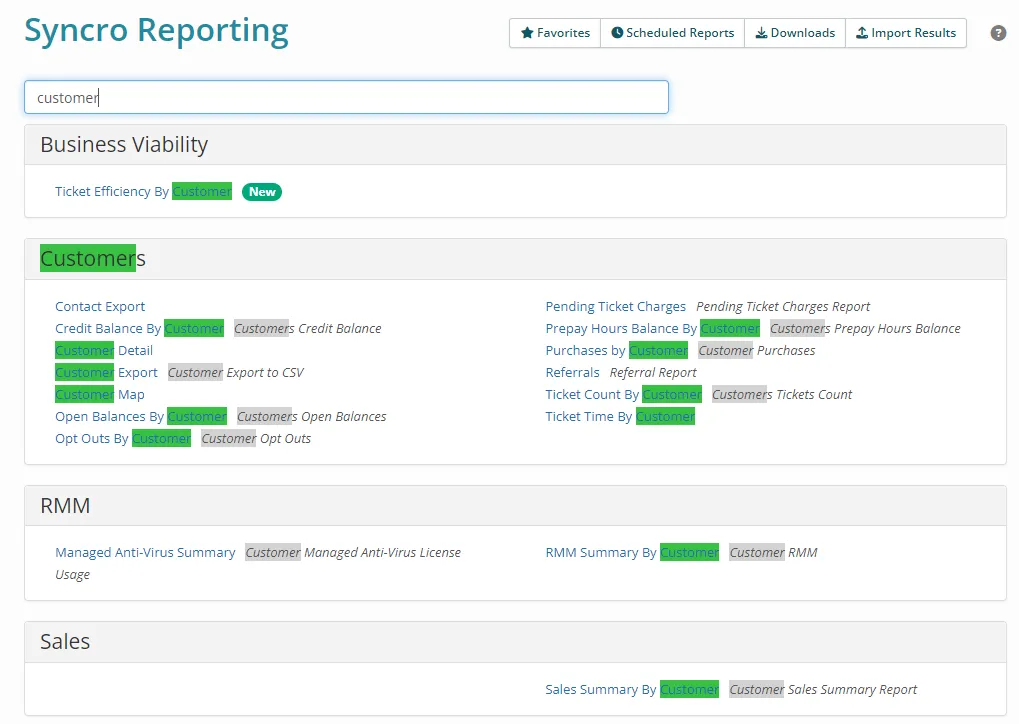
Task: Open the Referrals report
Action: point(573,372)
